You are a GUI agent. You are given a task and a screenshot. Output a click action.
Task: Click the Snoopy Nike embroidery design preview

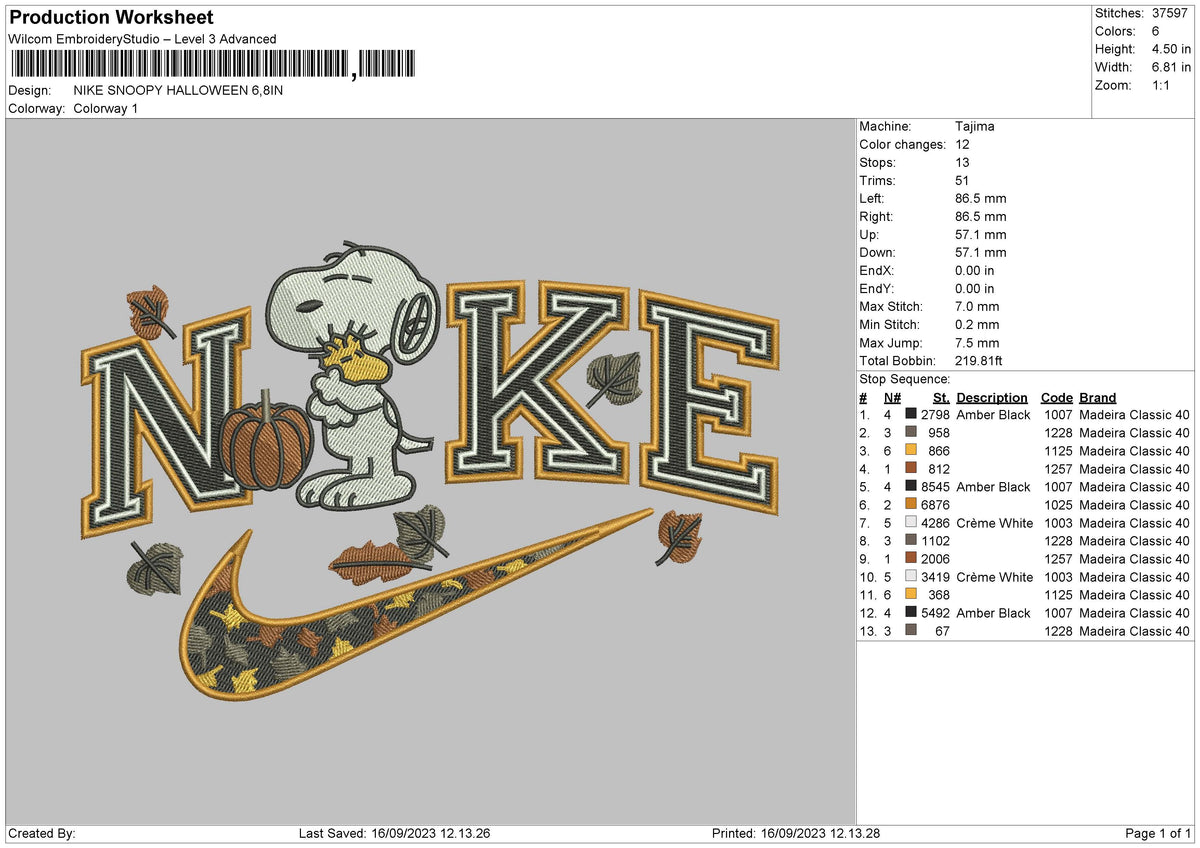pyautogui.click(x=430, y=470)
